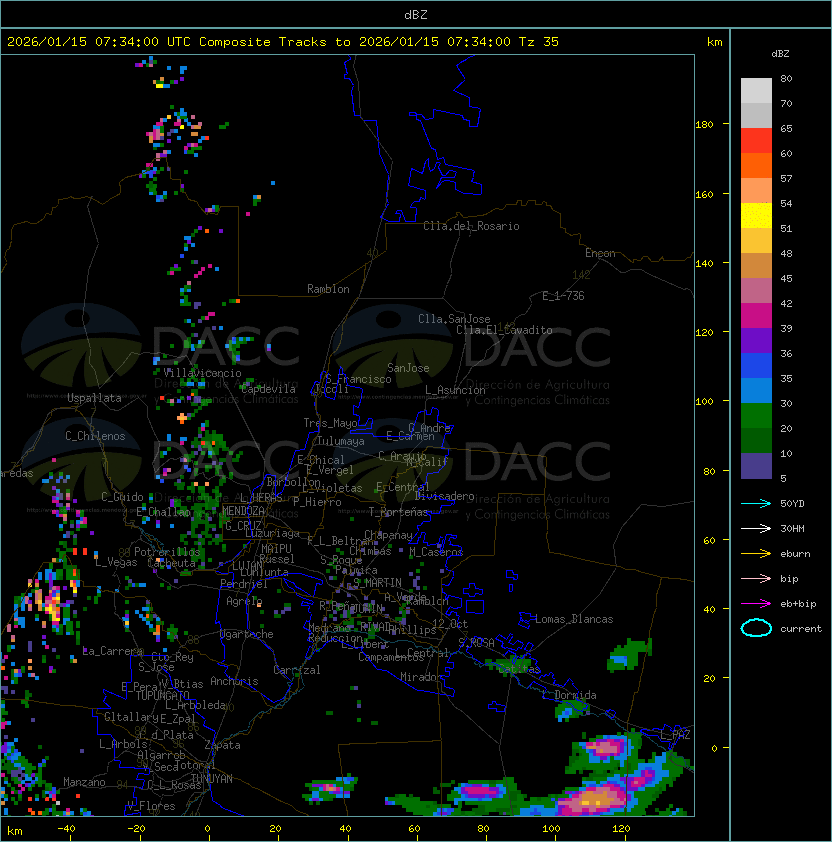Click the 140 value on right axis
Screen dimensions: 832x842
(x=704, y=264)
